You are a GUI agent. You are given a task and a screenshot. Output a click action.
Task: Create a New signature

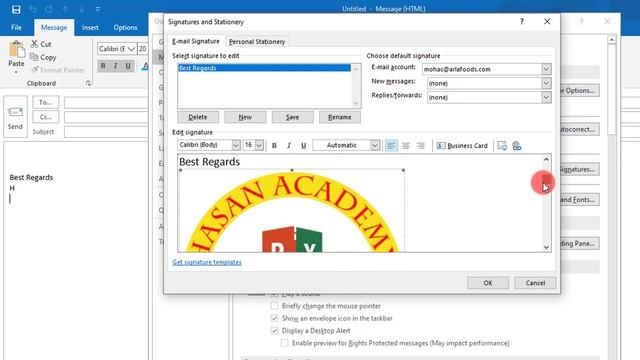point(245,117)
